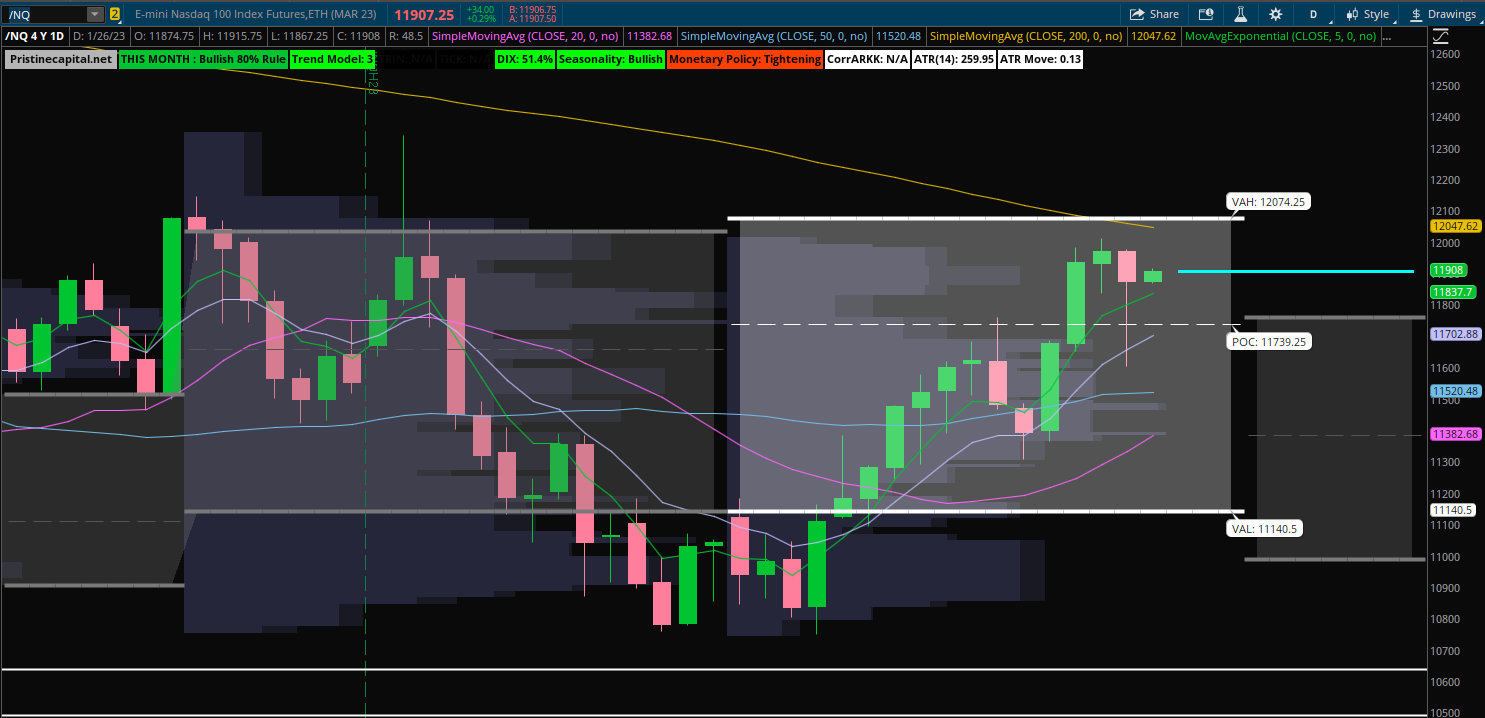Screen dimensions: 1485x718
Task: Open the Drawings tool menu
Action: pyautogui.click(x=1442, y=14)
